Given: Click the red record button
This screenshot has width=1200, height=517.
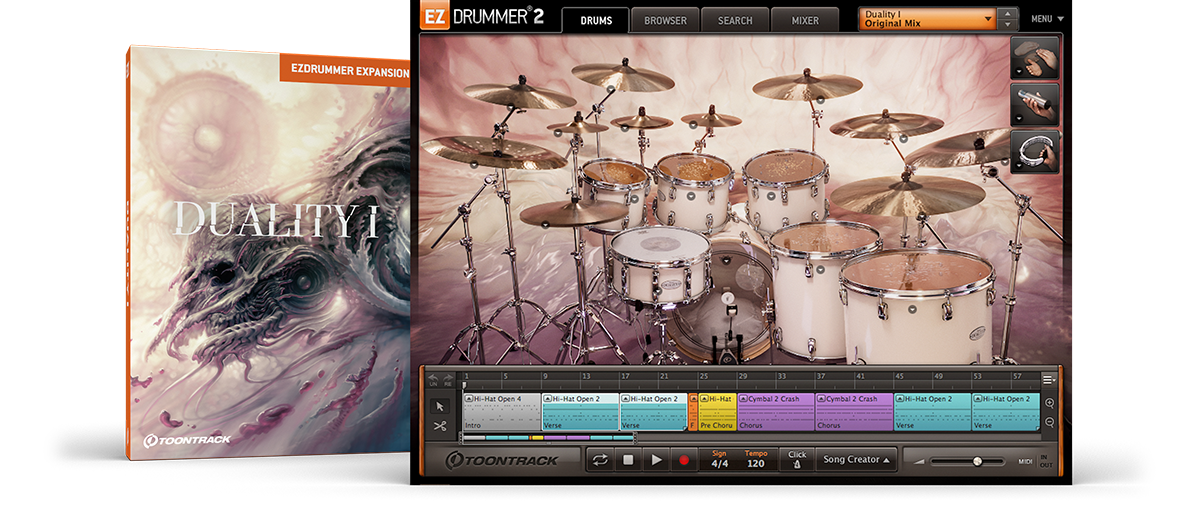Looking at the screenshot, I should point(684,460).
